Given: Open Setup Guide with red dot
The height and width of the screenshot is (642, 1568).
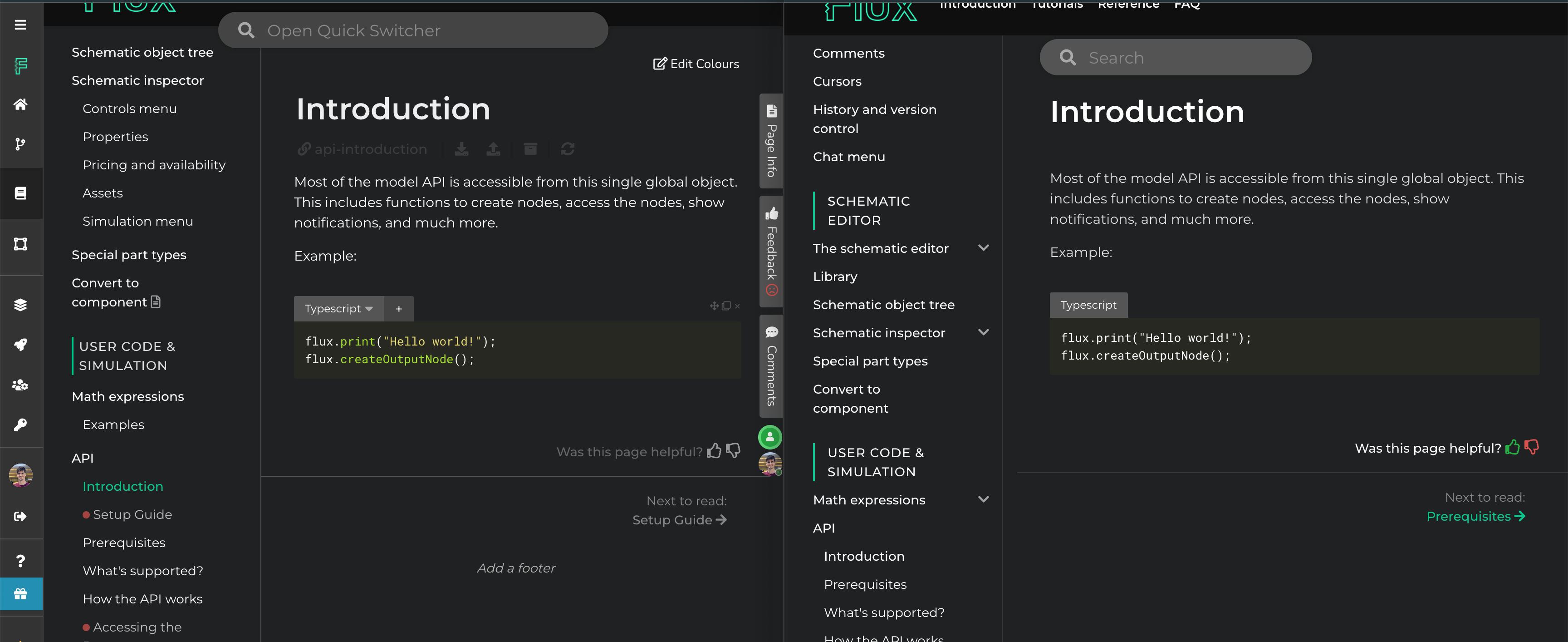Looking at the screenshot, I should click(x=127, y=515).
